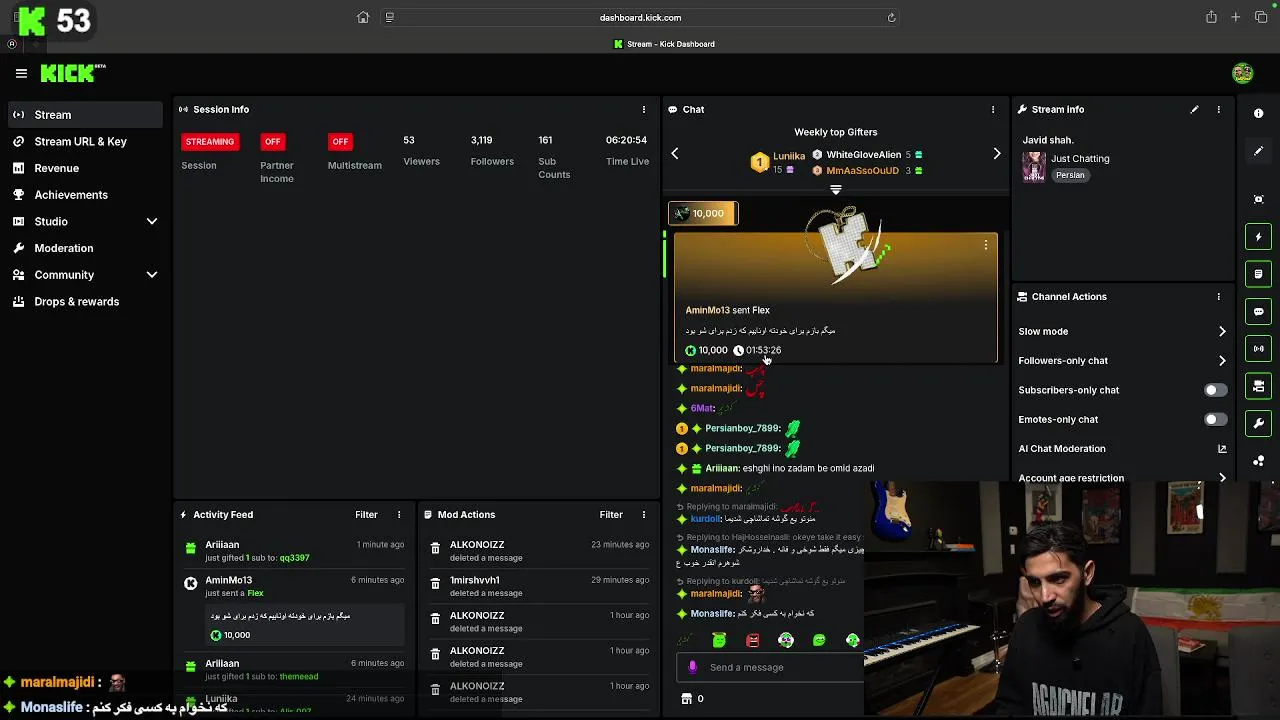Click the Just Chatting category
The width and height of the screenshot is (1280, 720).
[1080, 159]
